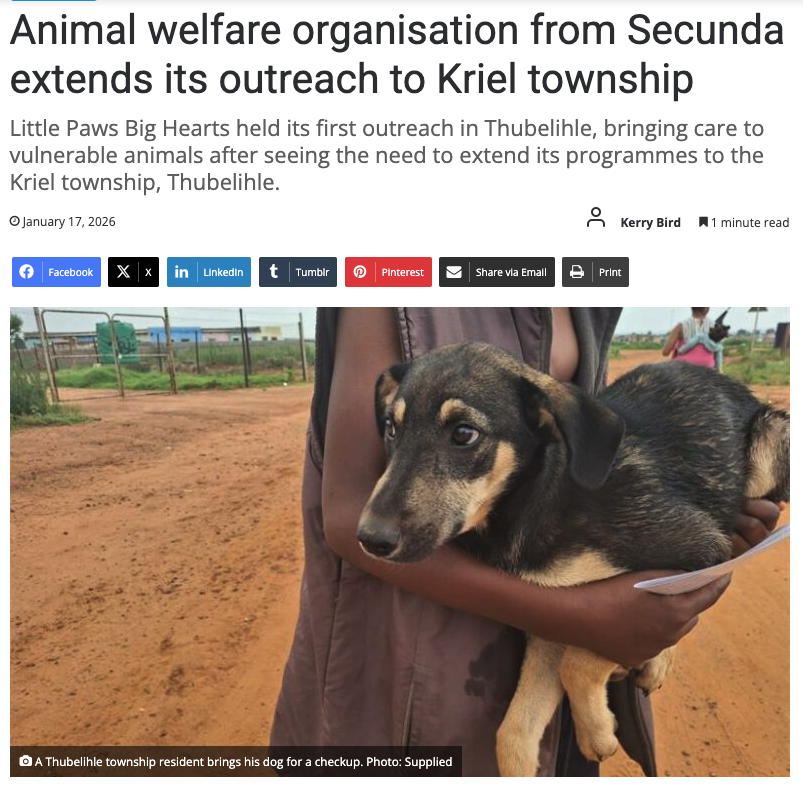Click the X logo share icon

(x=123, y=272)
